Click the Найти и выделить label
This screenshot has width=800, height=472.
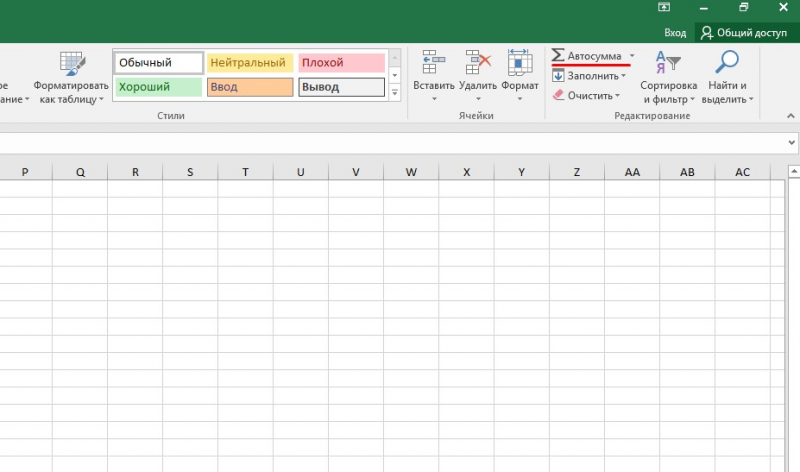coord(727,92)
